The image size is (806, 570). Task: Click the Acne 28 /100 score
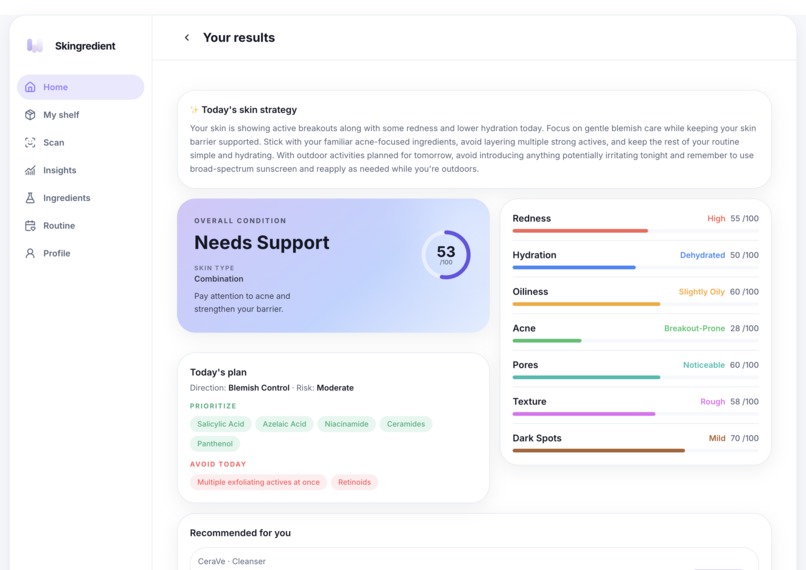(x=744, y=328)
